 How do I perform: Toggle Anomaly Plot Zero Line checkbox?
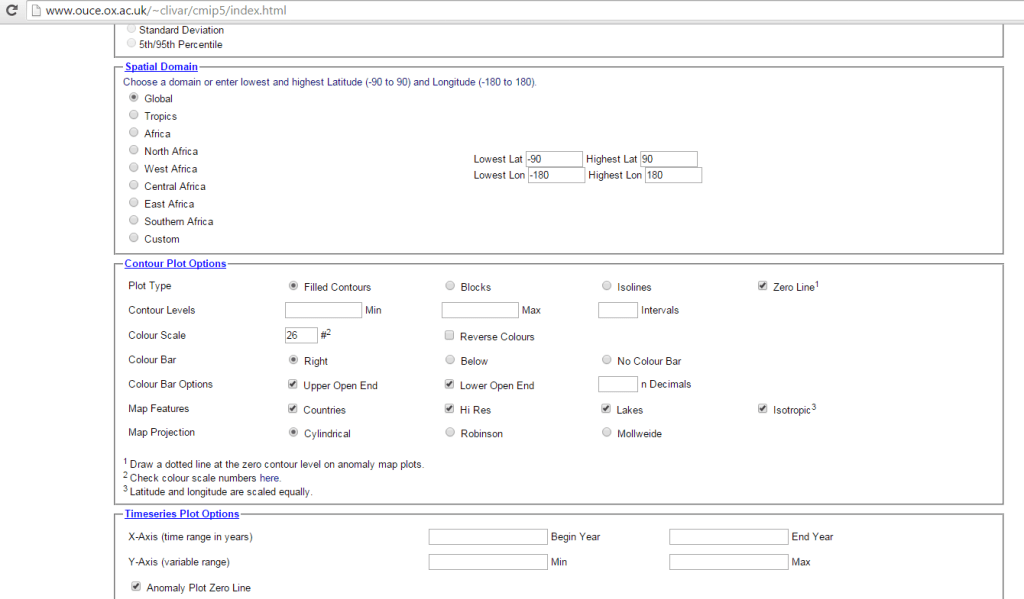point(136,587)
